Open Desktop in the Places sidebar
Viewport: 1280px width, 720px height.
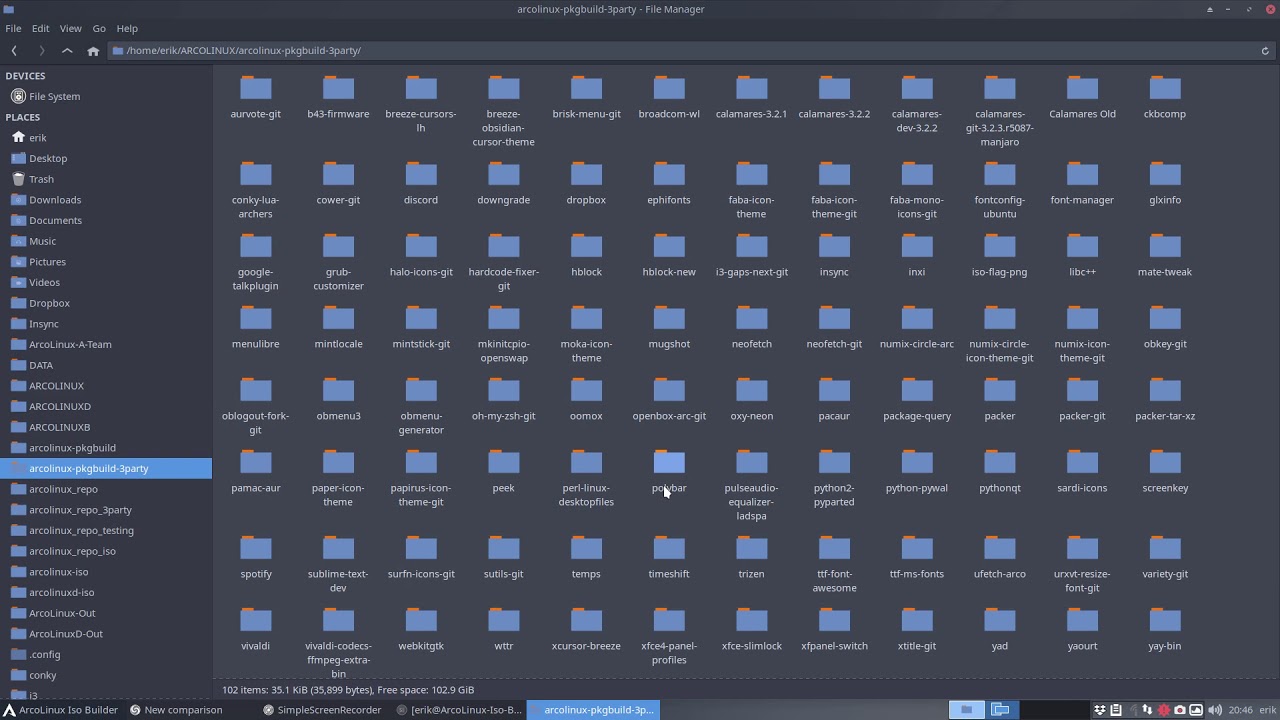pos(106,158)
